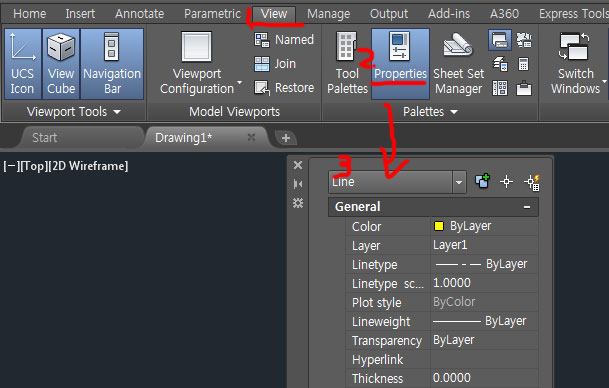
Task: Select the View ribbon tab
Action: (274, 14)
